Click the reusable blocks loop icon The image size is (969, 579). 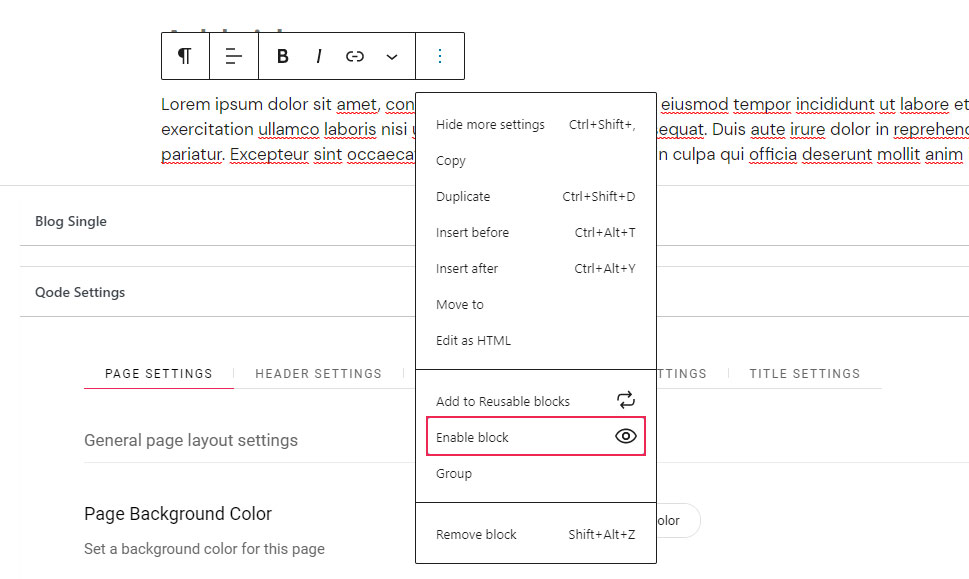625,400
